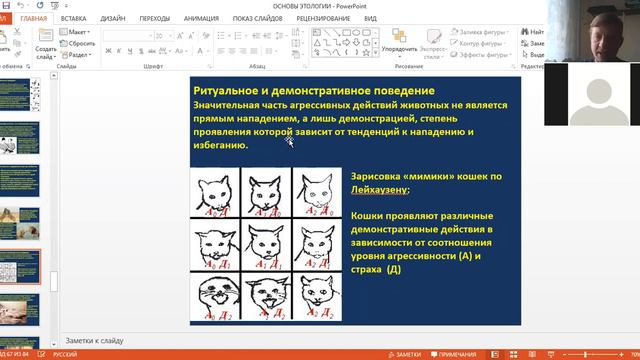This screenshot has width=640, height=360.
Task: Switch to slide sorter view
Action: [513, 354]
